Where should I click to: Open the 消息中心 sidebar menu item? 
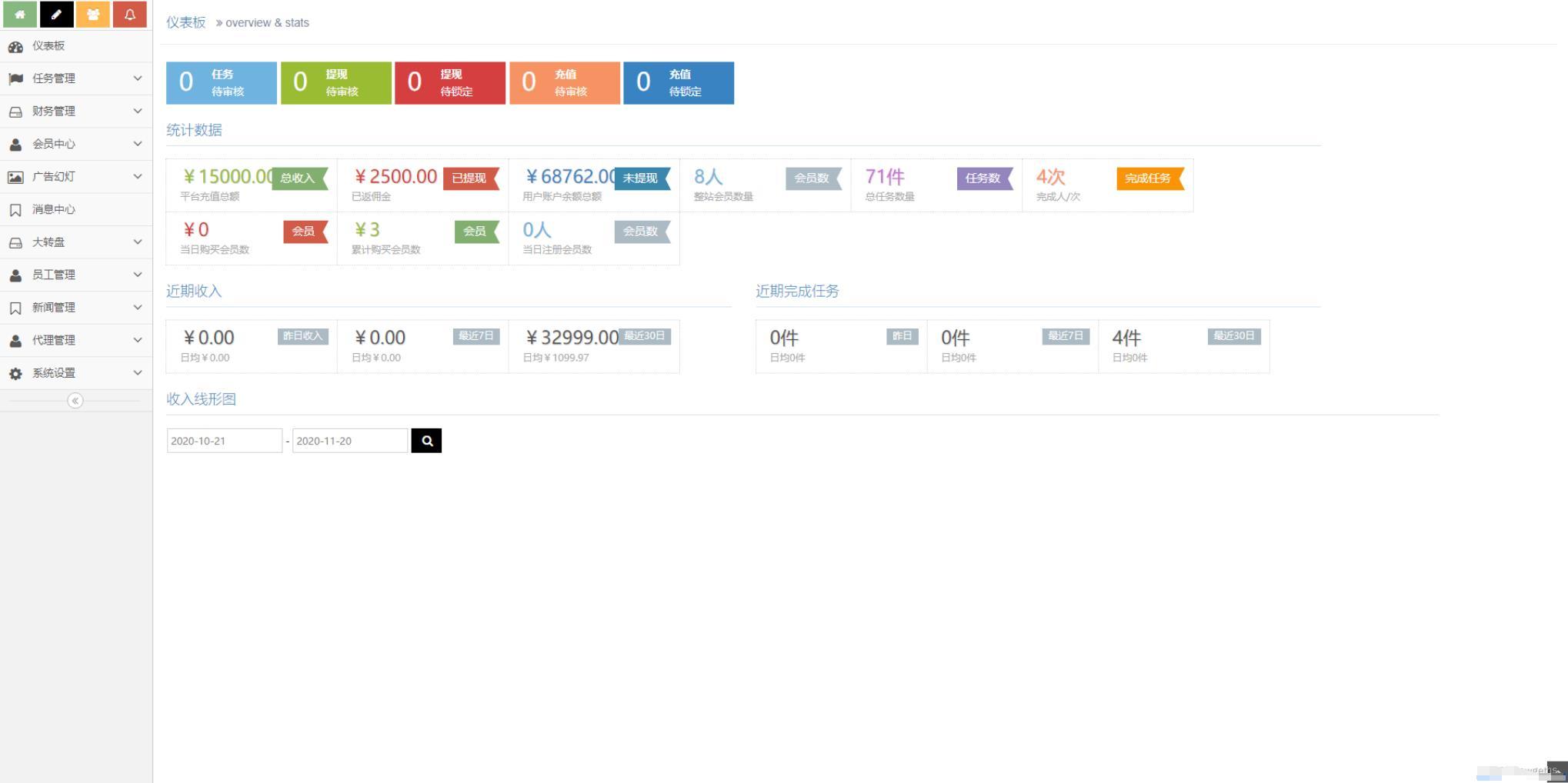click(75, 209)
